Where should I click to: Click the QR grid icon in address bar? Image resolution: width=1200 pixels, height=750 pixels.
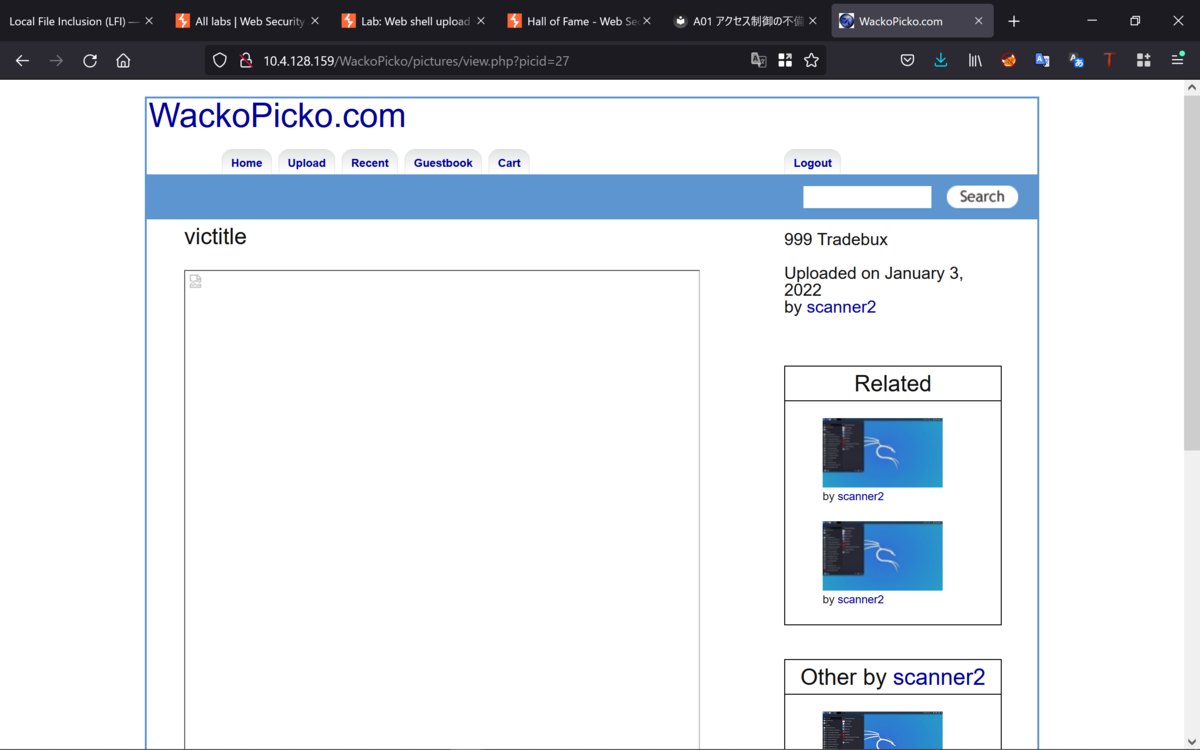(x=785, y=60)
